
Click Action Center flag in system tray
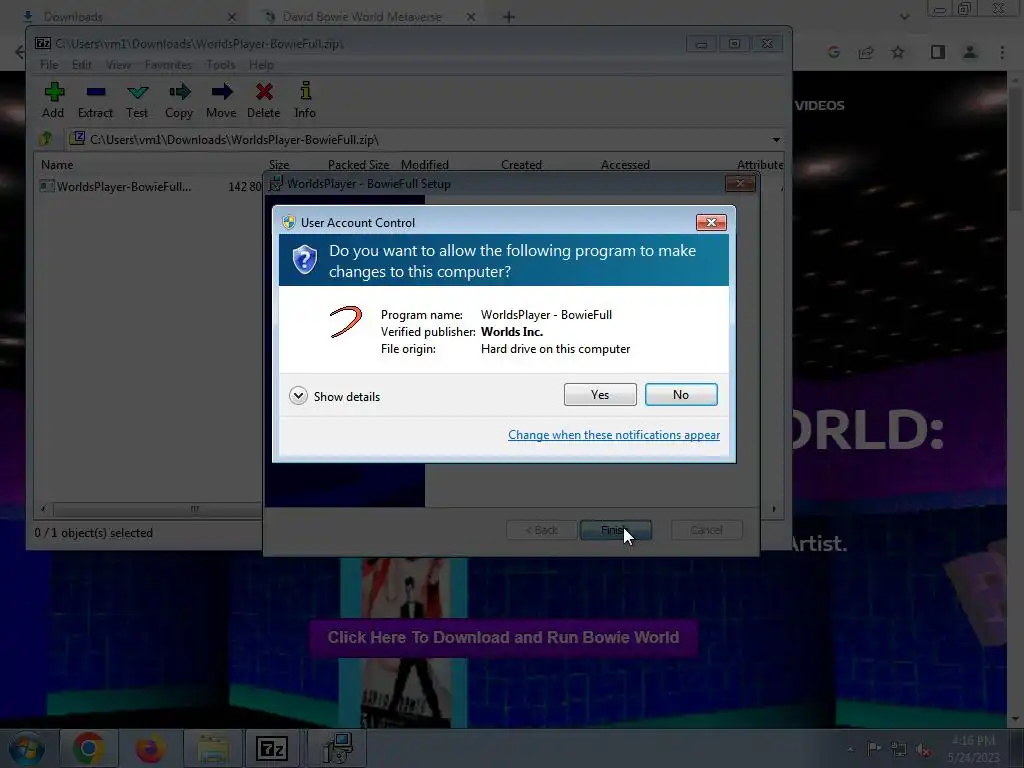(x=873, y=749)
